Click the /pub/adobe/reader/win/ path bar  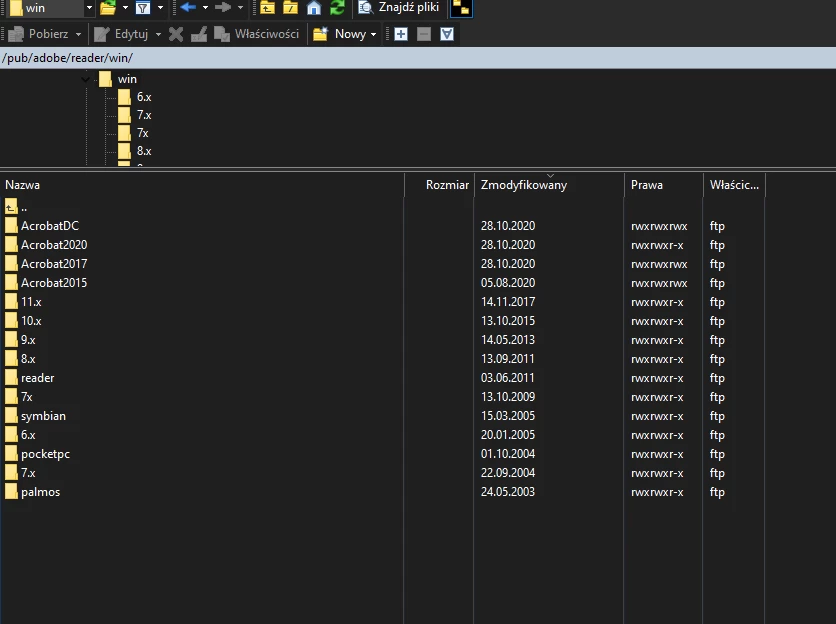click(418, 58)
